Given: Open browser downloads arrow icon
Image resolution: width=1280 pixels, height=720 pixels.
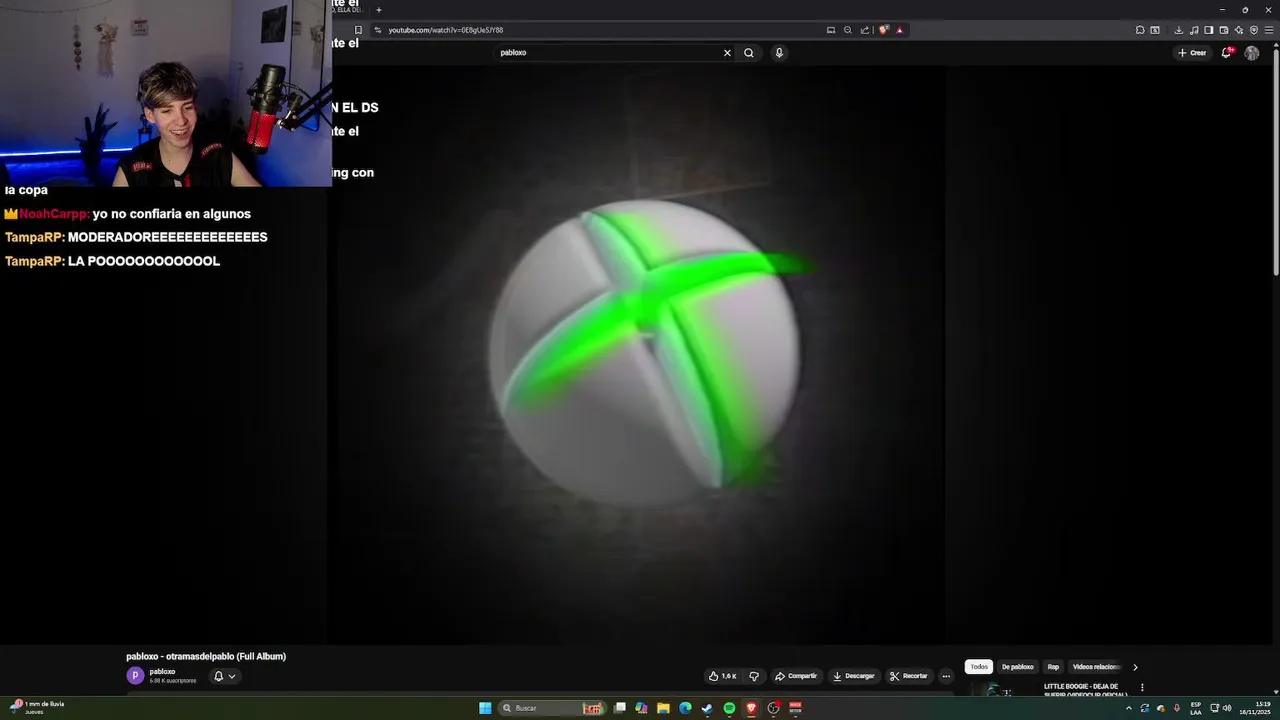Looking at the screenshot, I should click(x=1179, y=30).
